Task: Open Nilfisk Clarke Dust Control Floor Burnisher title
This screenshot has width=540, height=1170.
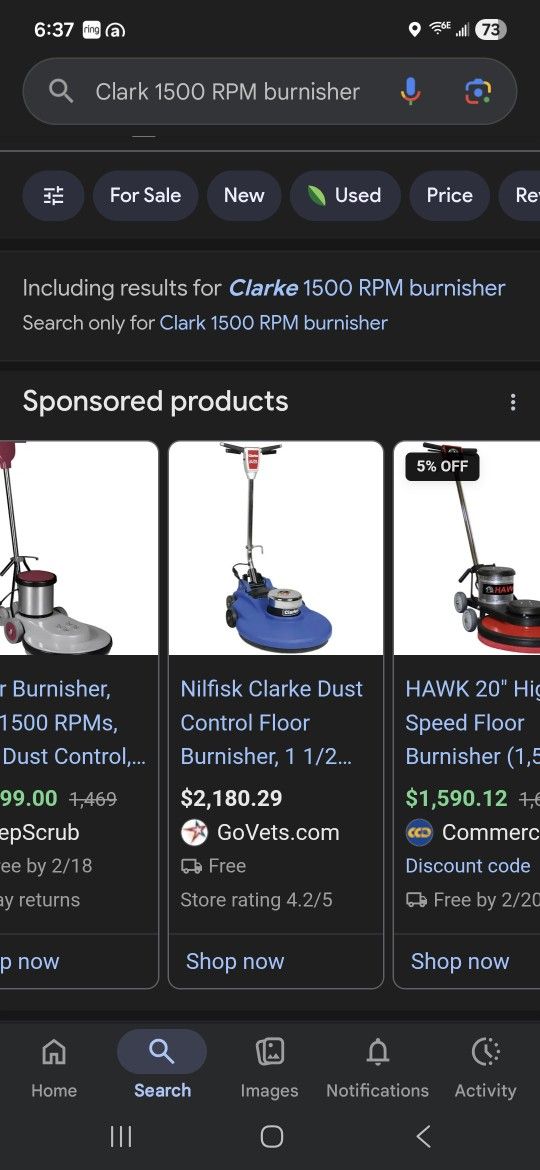Action: pyautogui.click(x=272, y=722)
